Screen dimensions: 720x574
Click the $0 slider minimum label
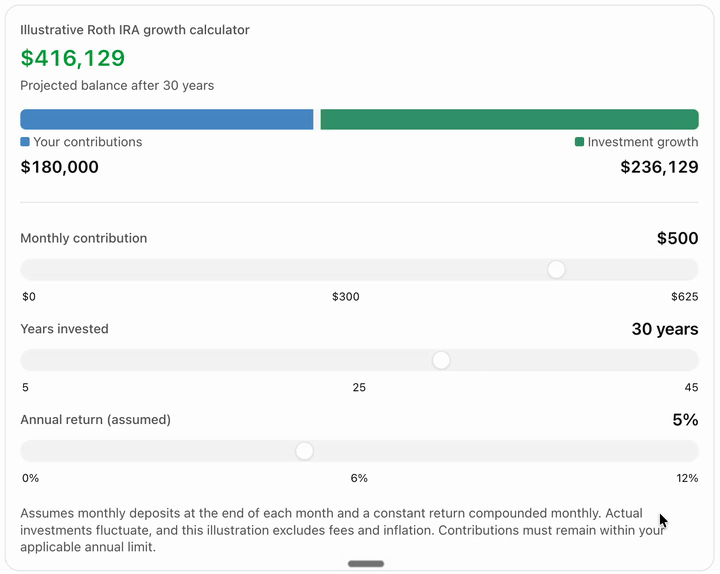point(29,297)
